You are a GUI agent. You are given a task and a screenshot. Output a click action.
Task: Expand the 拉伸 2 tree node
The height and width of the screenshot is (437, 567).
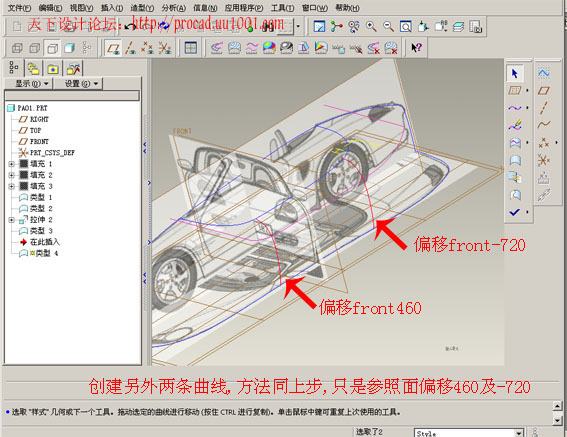click(x=12, y=220)
